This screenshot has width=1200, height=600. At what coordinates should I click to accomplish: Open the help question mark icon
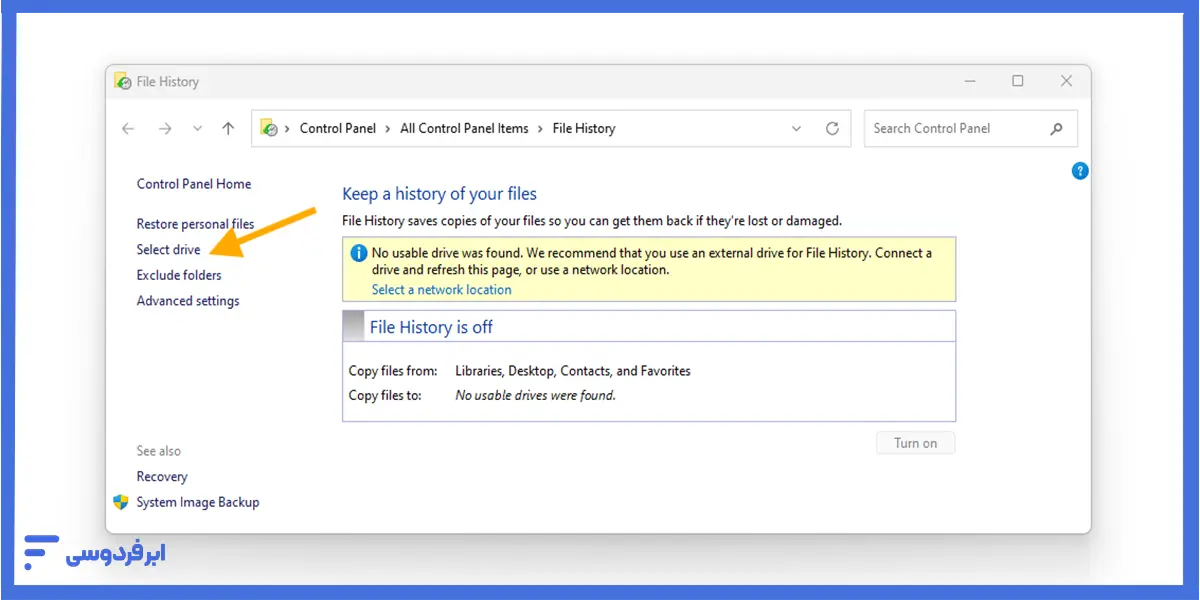(1080, 171)
